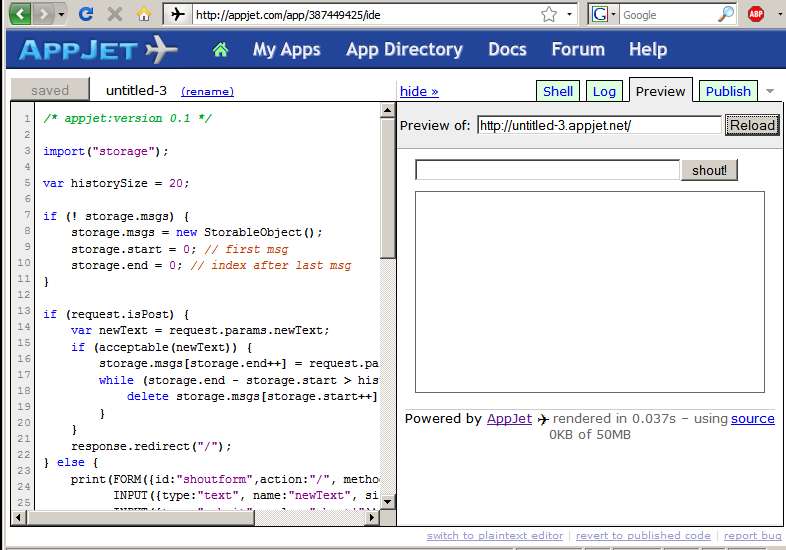Click the green AppJet home icon
Screen dimensions: 786x550
tap(221, 50)
